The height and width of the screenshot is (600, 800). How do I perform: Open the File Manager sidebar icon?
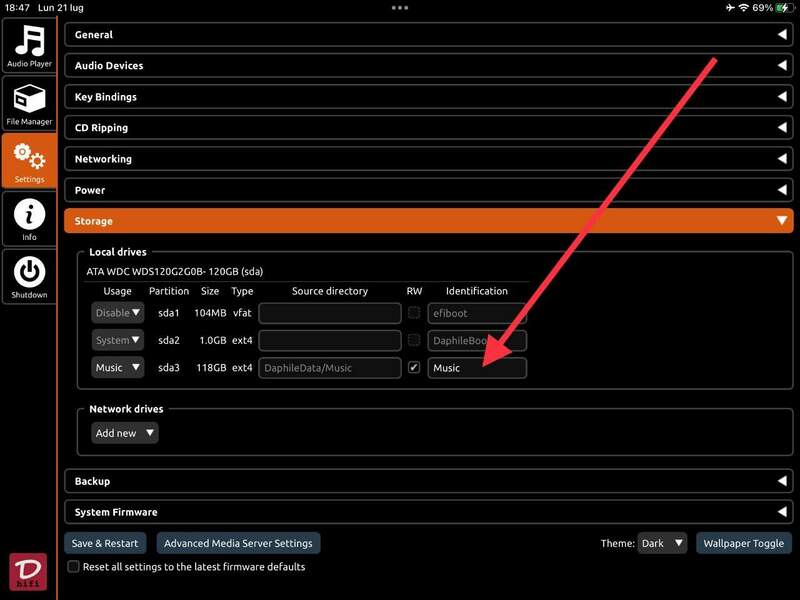(29, 104)
